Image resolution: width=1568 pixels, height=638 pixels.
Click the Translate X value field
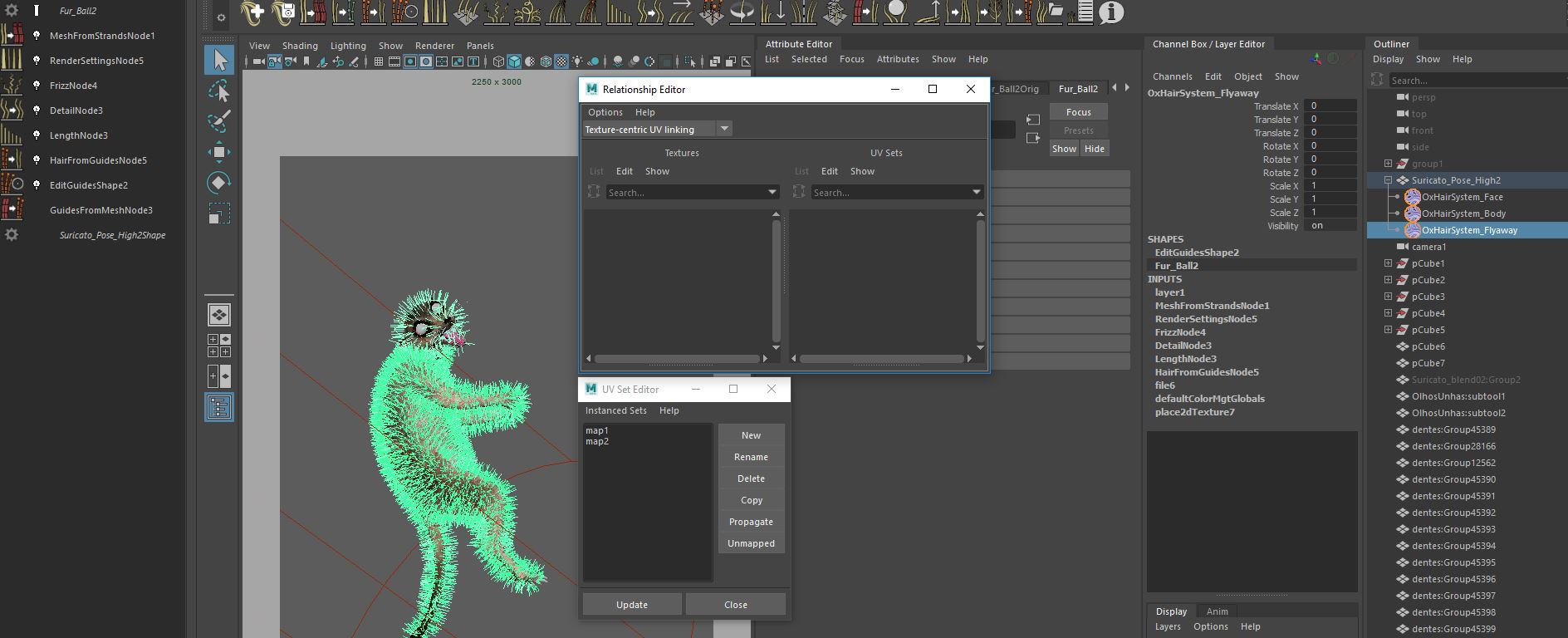1331,106
